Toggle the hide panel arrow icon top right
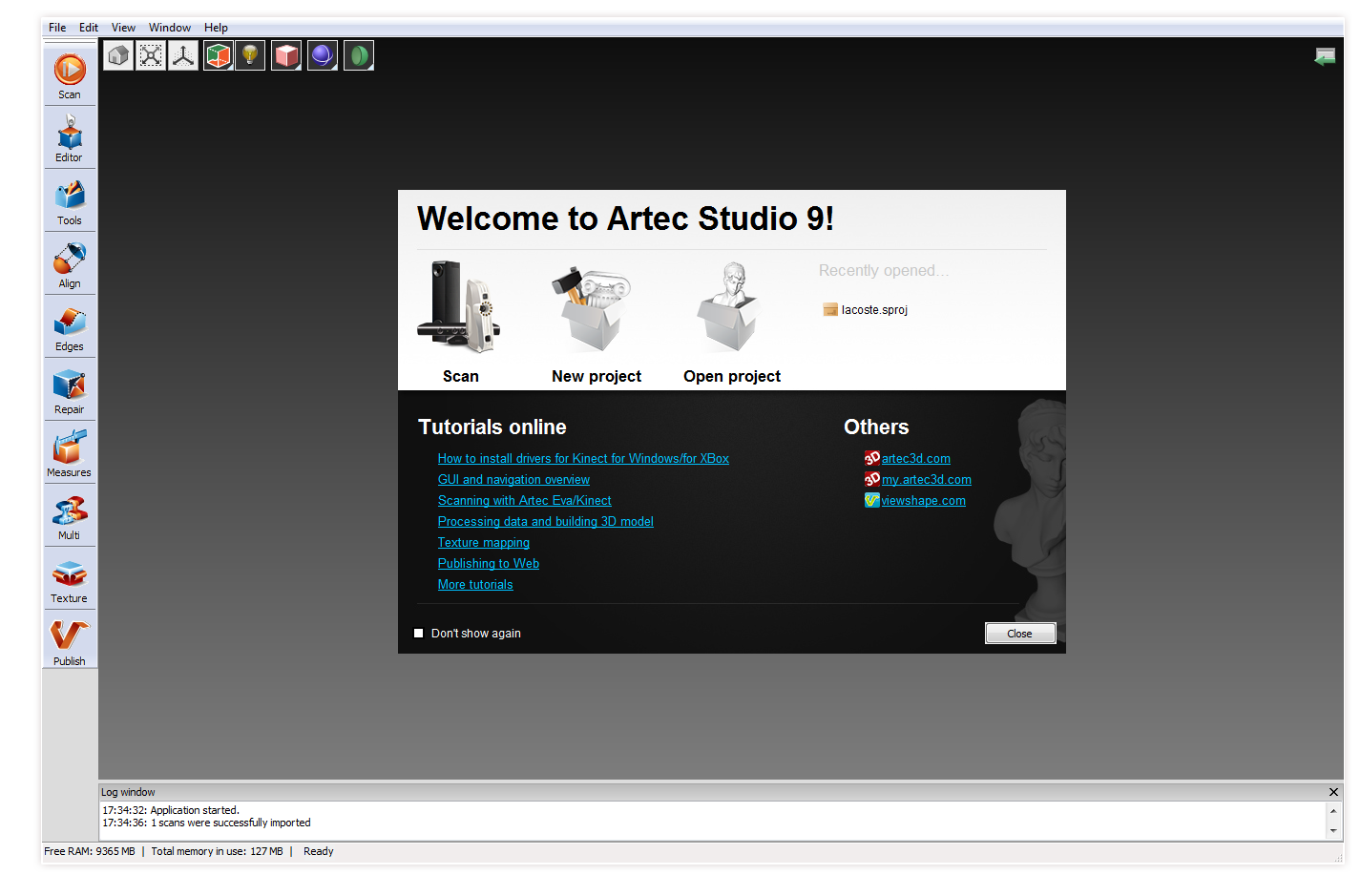 click(x=1325, y=55)
